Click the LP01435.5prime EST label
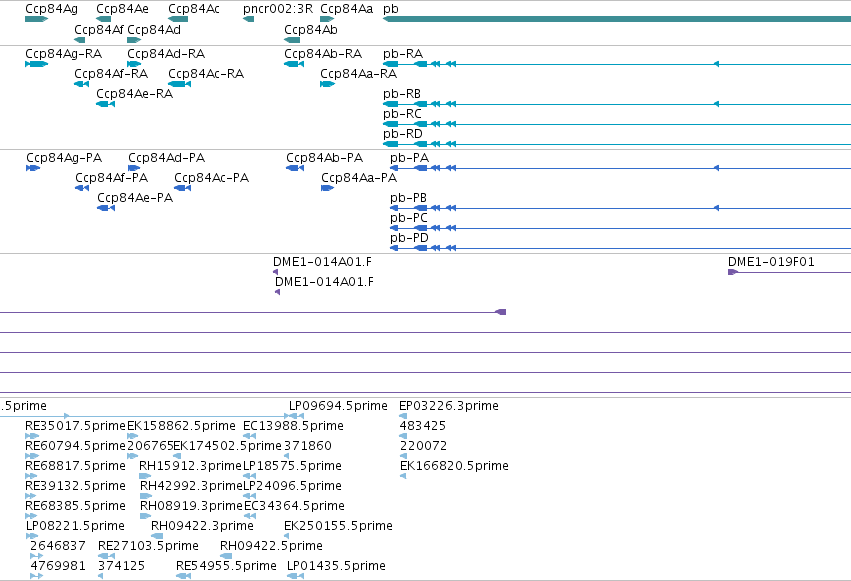Screen dimensions: 851x581 (x=336, y=566)
